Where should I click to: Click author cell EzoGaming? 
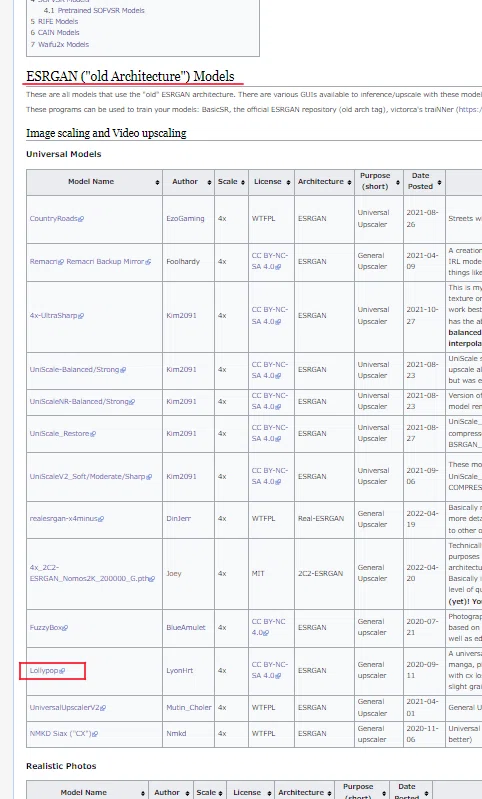click(x=185, y=219)
